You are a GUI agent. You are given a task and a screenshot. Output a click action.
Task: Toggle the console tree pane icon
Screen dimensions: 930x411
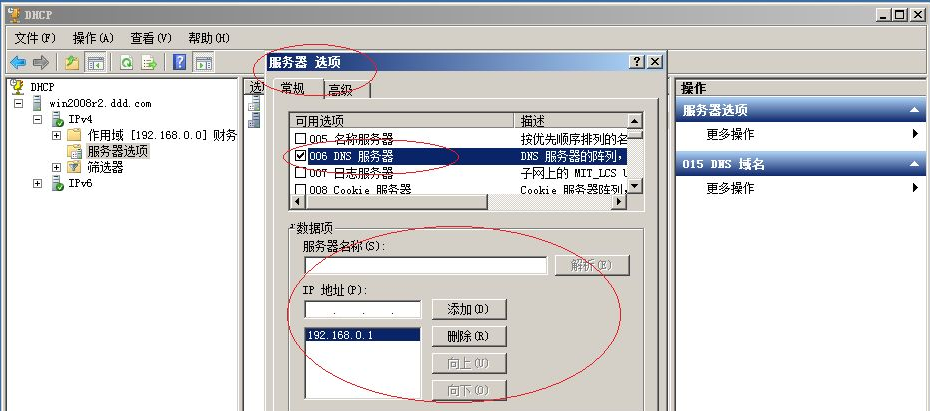pos(95,62)
